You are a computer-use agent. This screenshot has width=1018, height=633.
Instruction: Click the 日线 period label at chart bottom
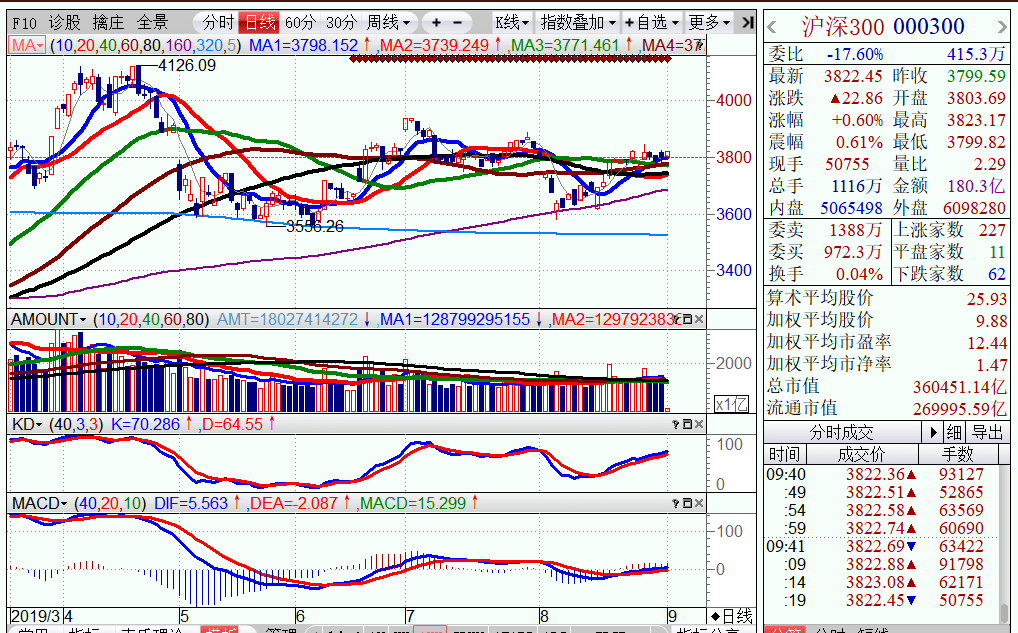click(732, 616)
